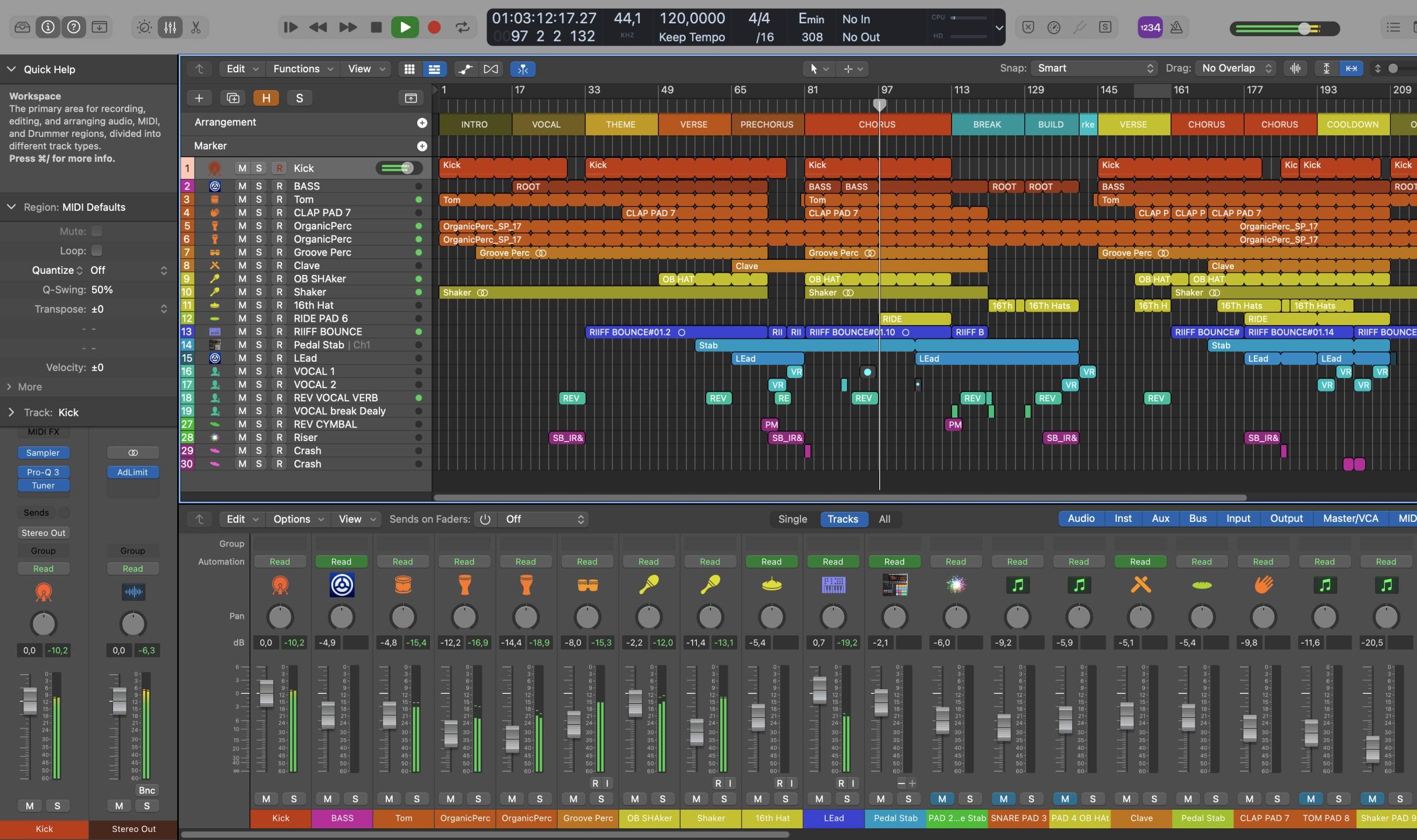Screen dimensions: 1417x840
Task: Switch mixer to All view
Action: [884, 519]
